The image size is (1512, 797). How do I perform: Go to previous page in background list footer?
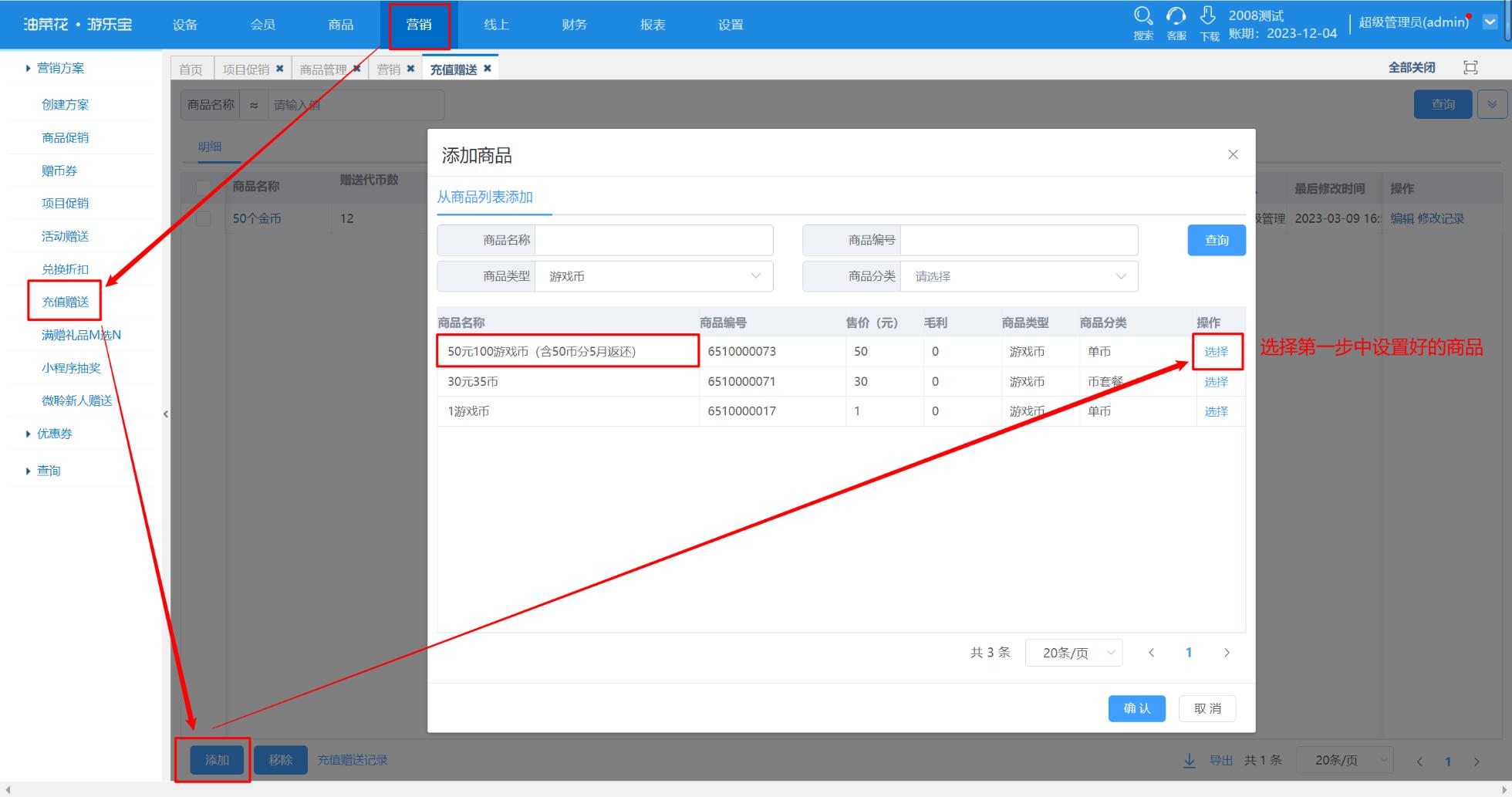1419,762
